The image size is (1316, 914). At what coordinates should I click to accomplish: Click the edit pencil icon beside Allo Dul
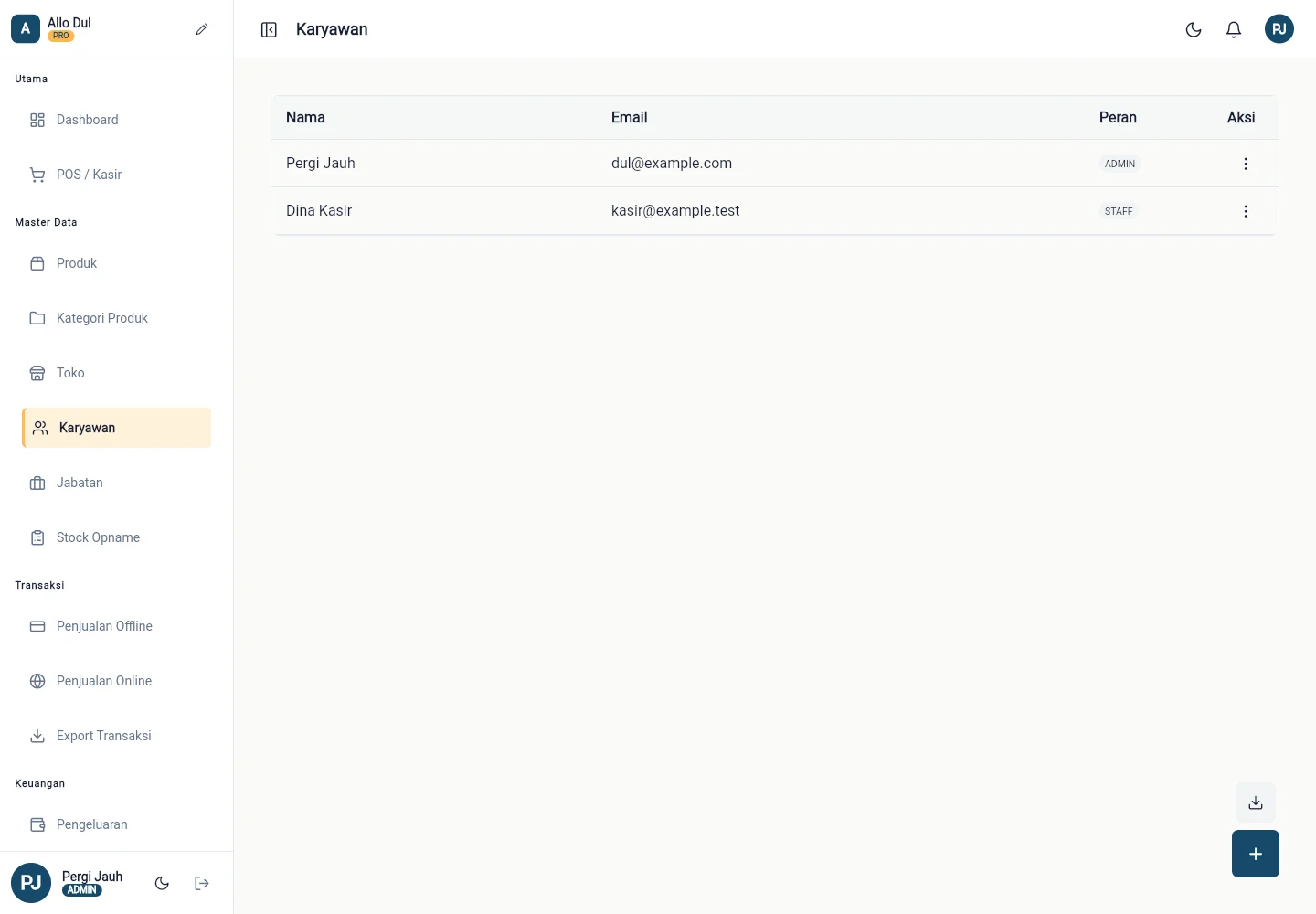pyautogui.click(x=202, y=29)
